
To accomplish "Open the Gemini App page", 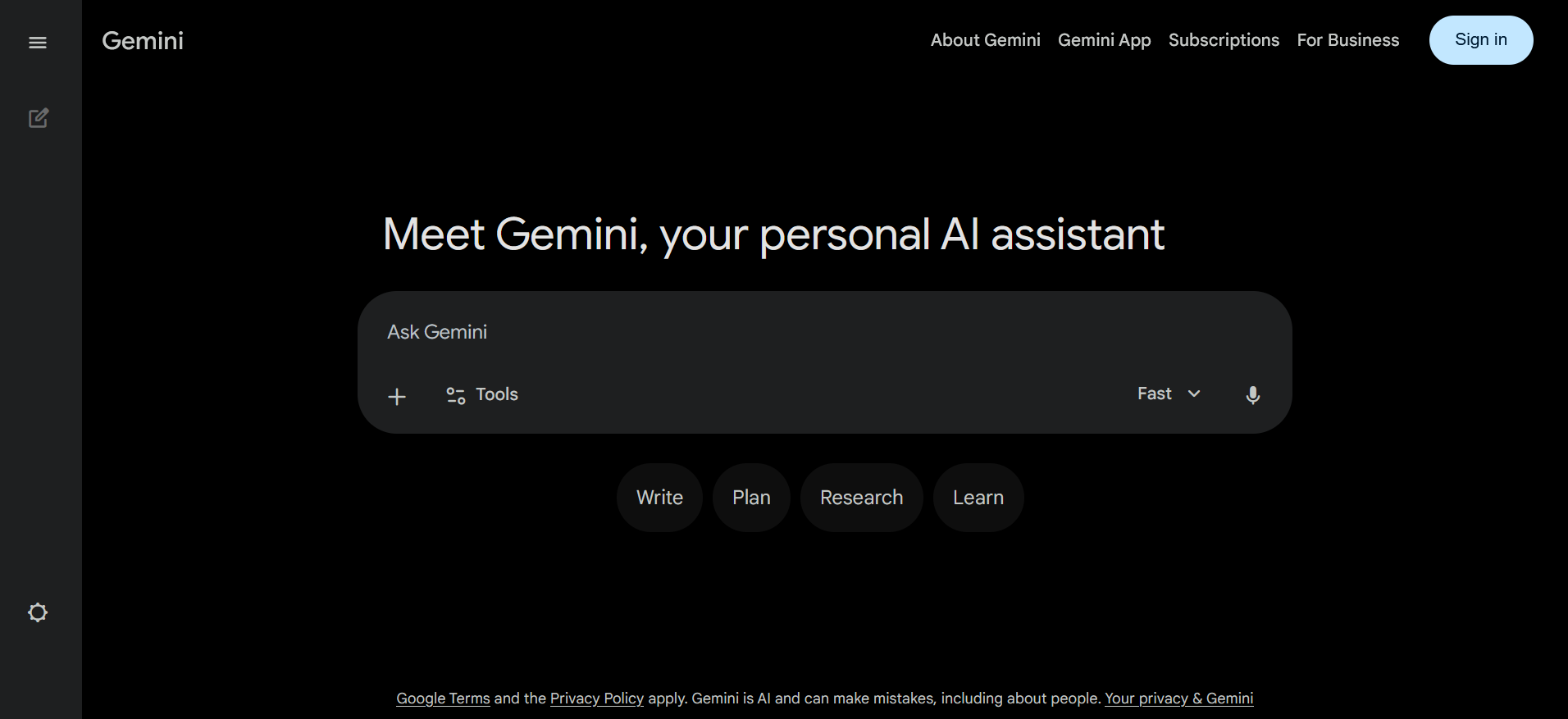I will coord(1104,39).
